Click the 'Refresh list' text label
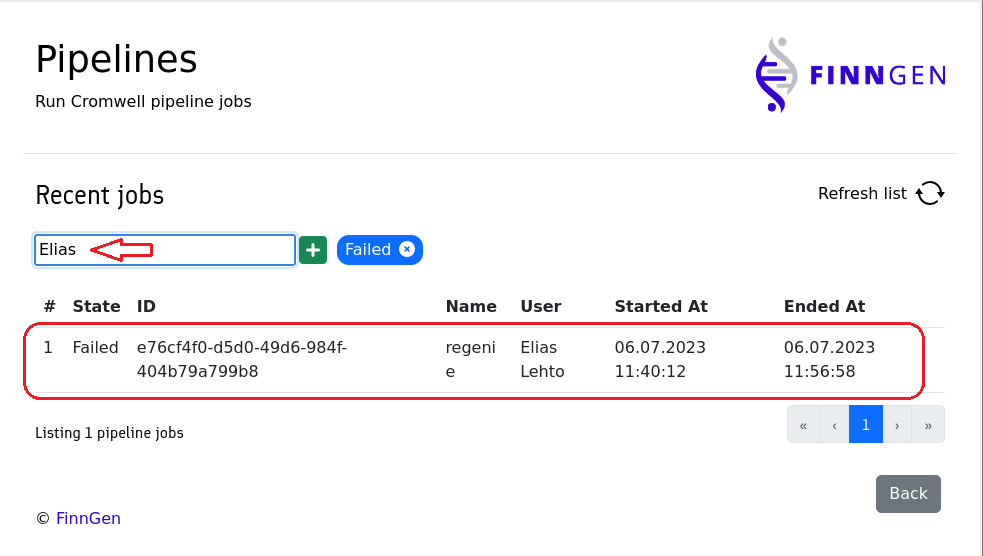Image resolution: width=983 pixels, height=556 pixels. pyautogui.click(x=862, y=193)
